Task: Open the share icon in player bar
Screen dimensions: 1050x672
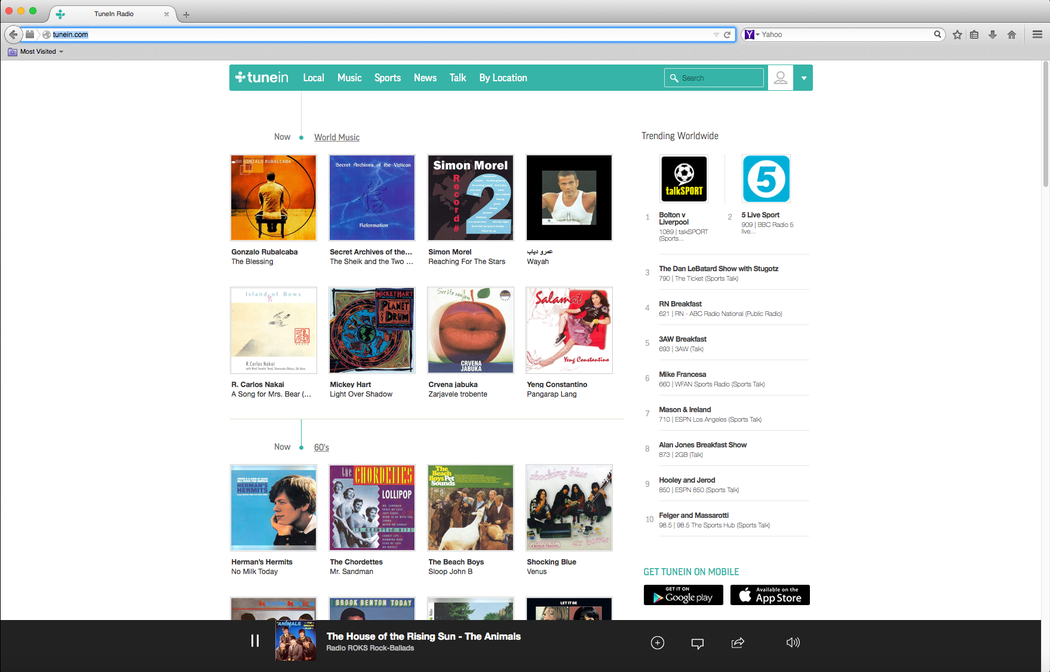Action: point(738,643)
